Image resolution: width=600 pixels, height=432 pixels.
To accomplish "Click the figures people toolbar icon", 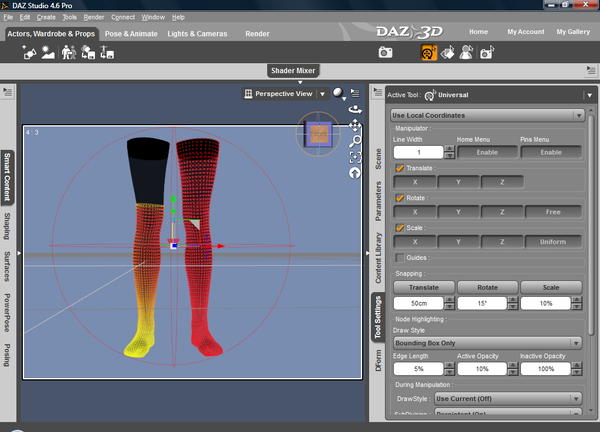I will tap(68, 52).
